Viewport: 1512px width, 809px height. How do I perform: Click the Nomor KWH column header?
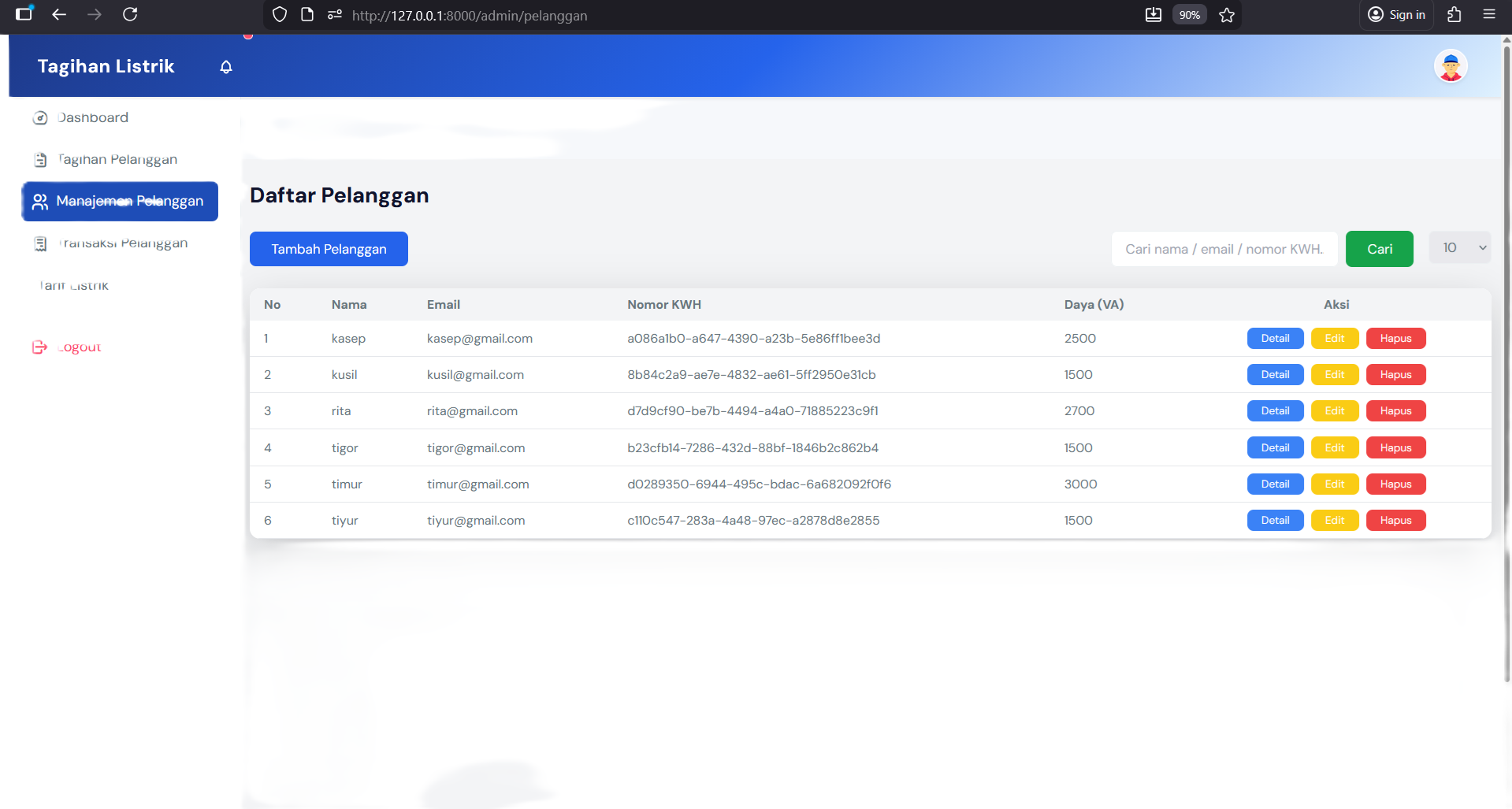(664, 305)
